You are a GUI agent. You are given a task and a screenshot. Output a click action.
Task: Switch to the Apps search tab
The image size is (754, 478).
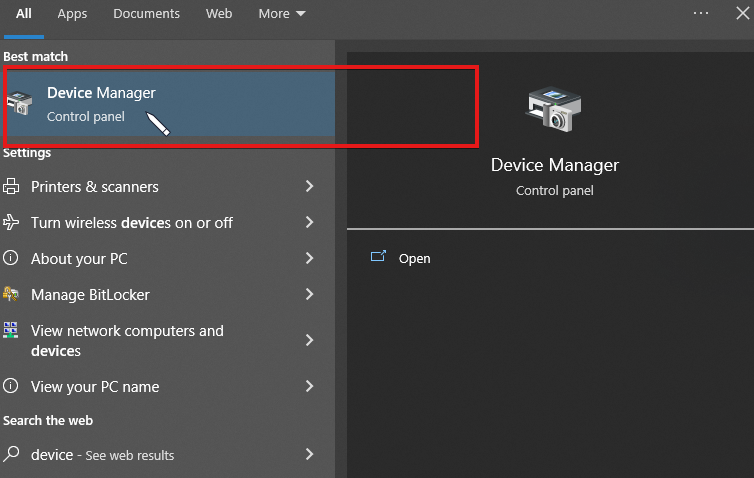tap(72, 14)
